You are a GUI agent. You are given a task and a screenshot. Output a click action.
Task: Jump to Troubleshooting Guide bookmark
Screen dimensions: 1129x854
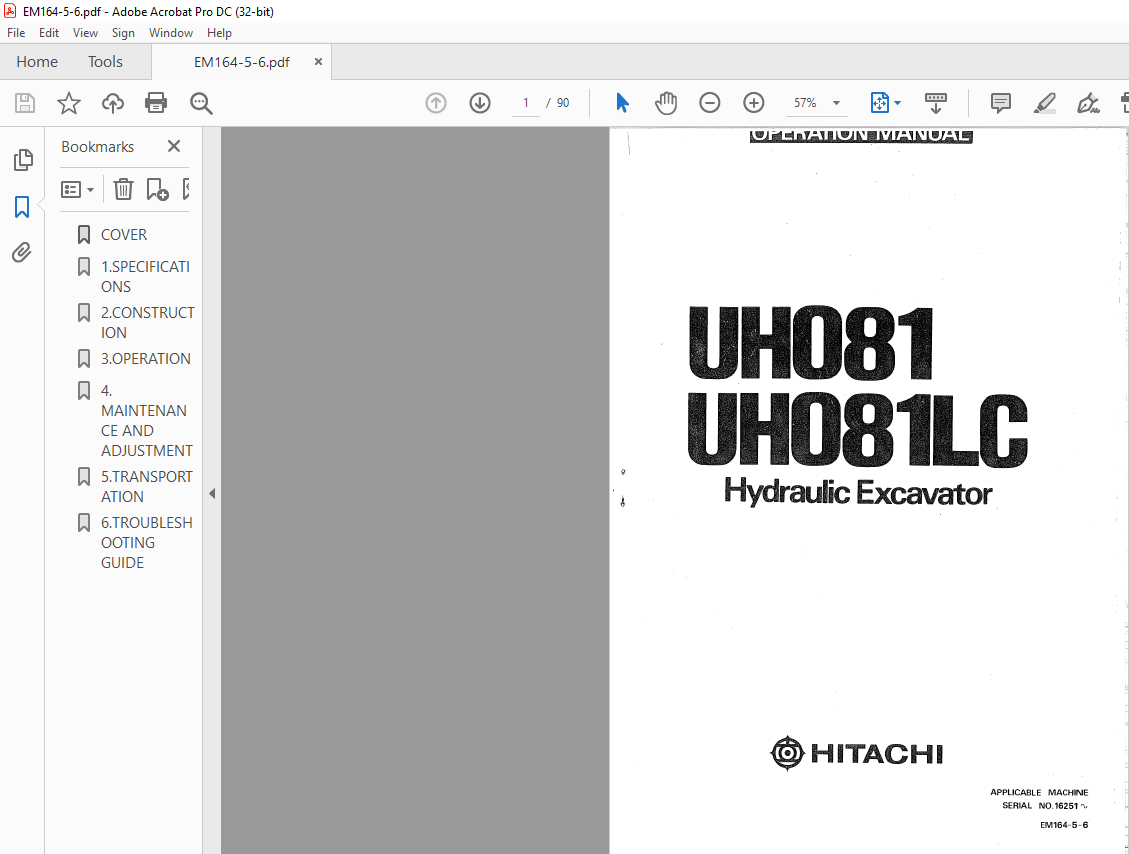coord(147,543)
